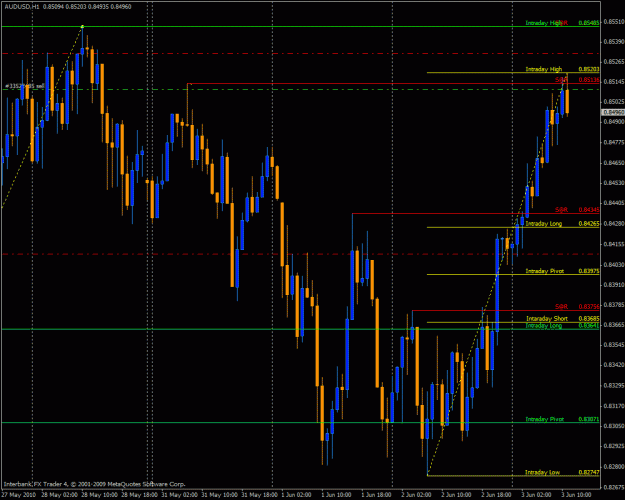Click 0.84775 on the price axis

[614, 142]
